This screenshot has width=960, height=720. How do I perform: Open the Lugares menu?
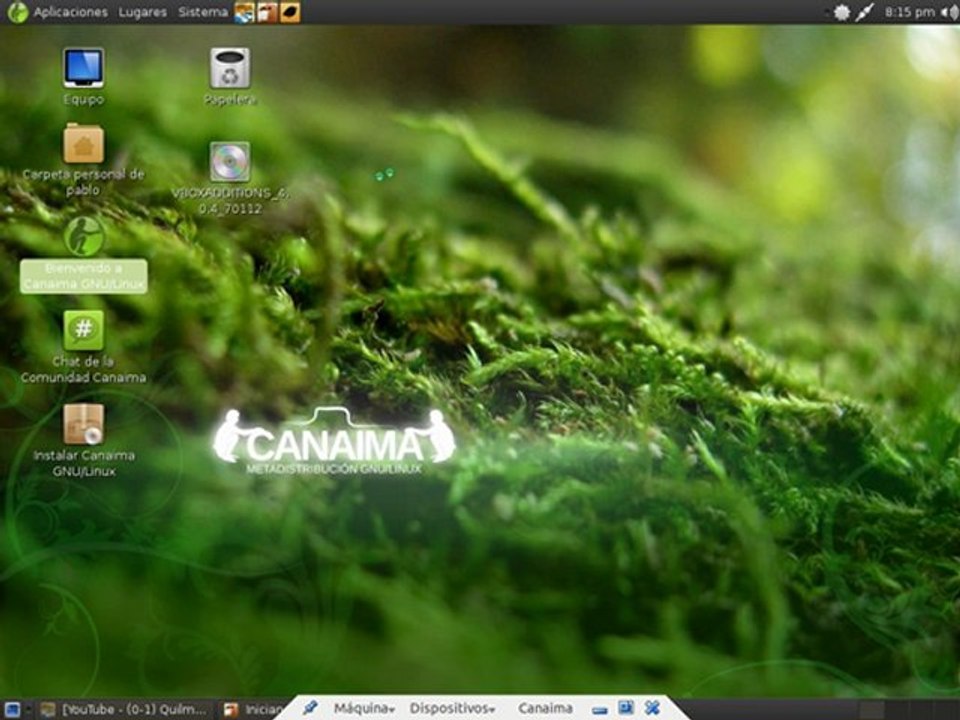click(x=142, y=12)
